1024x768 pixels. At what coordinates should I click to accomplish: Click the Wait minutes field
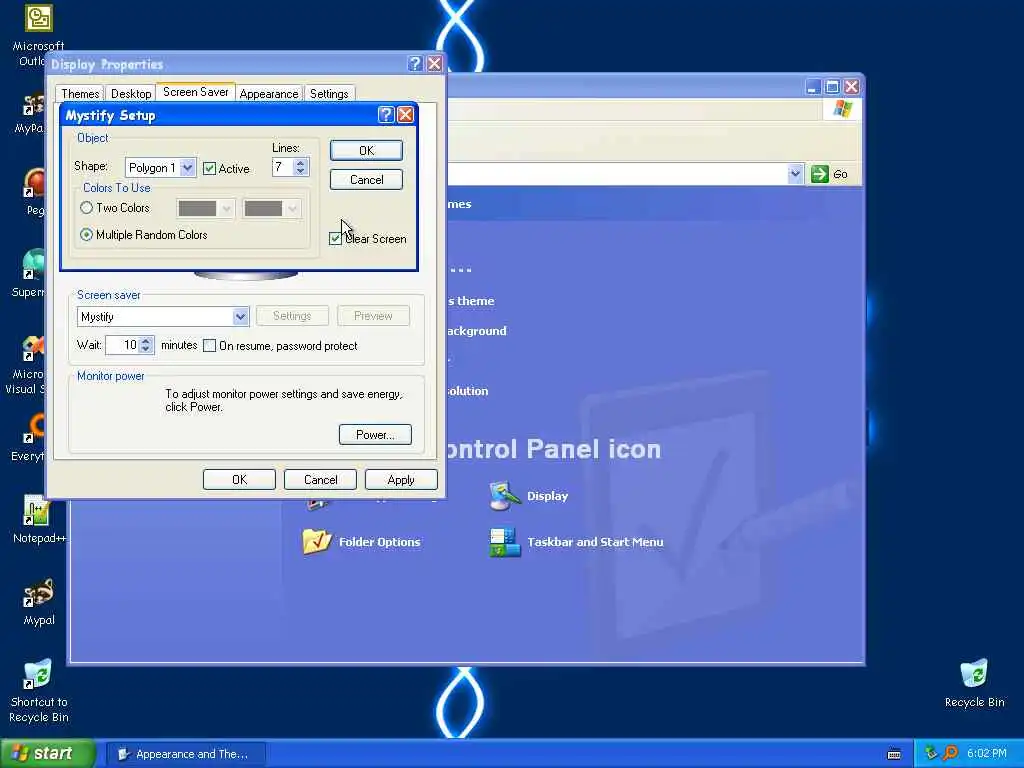click(122, 345)
